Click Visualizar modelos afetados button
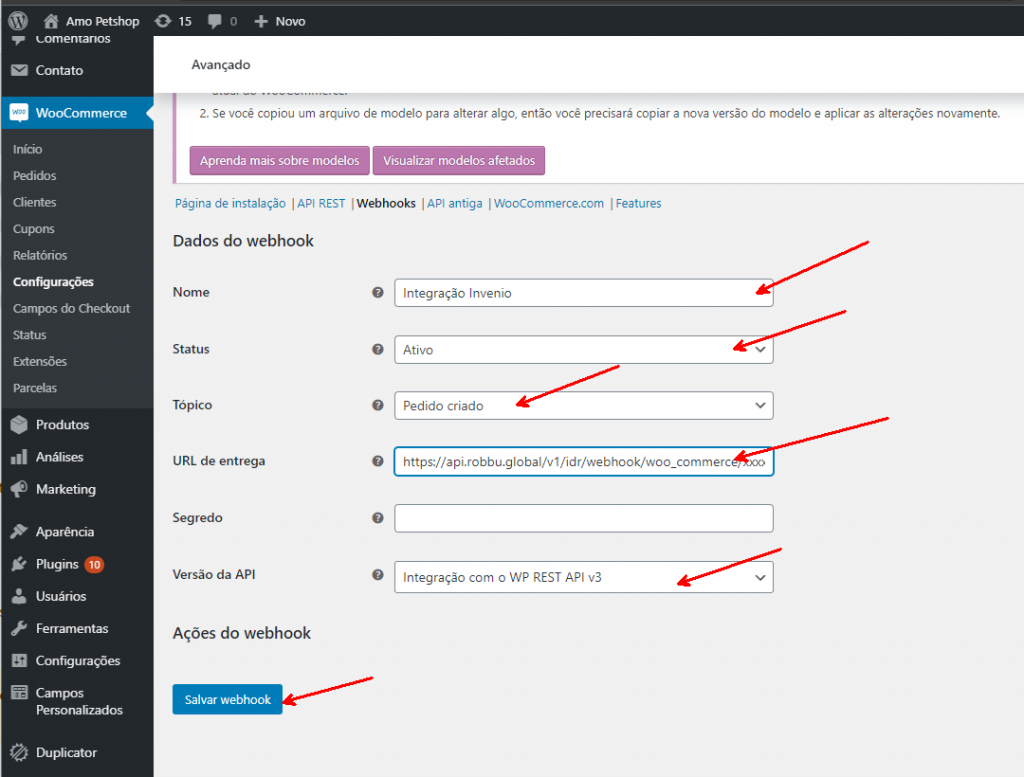1024x777 pixels. [x=459, y=161]
